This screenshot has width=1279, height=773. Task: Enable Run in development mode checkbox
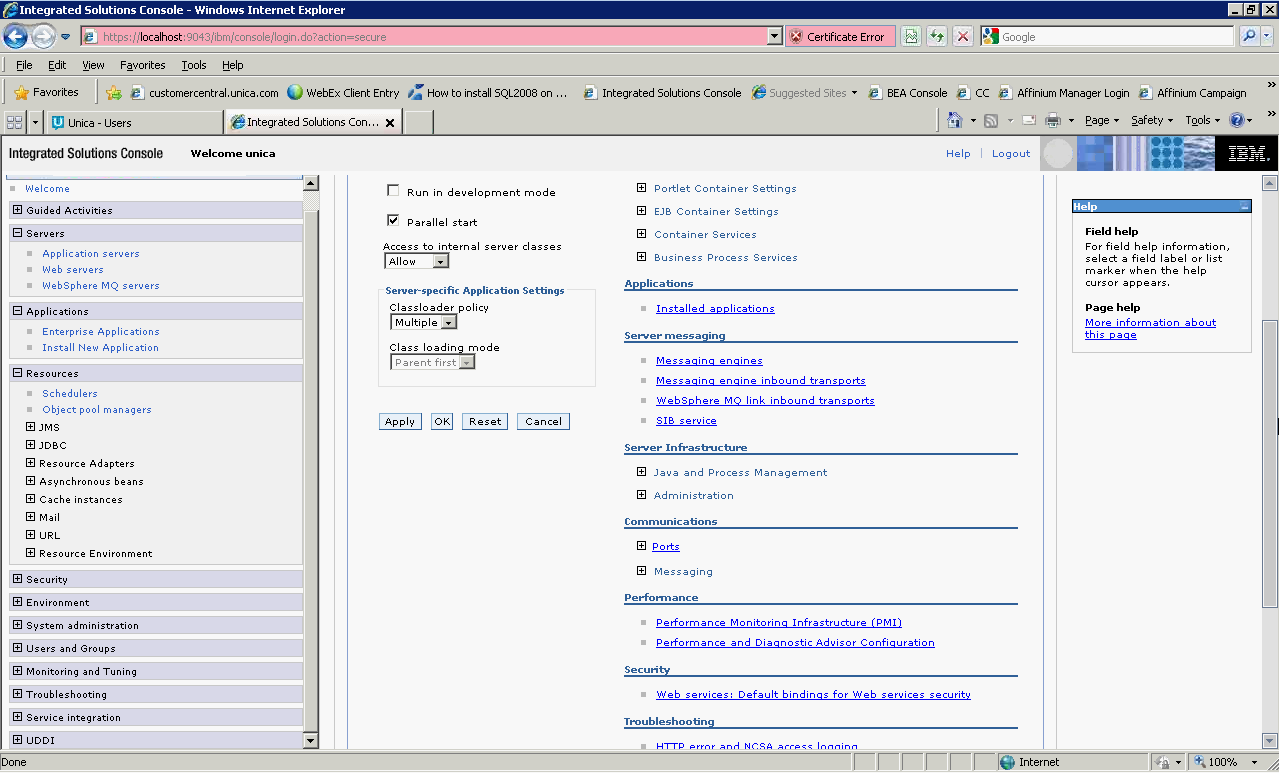[393, 191]
